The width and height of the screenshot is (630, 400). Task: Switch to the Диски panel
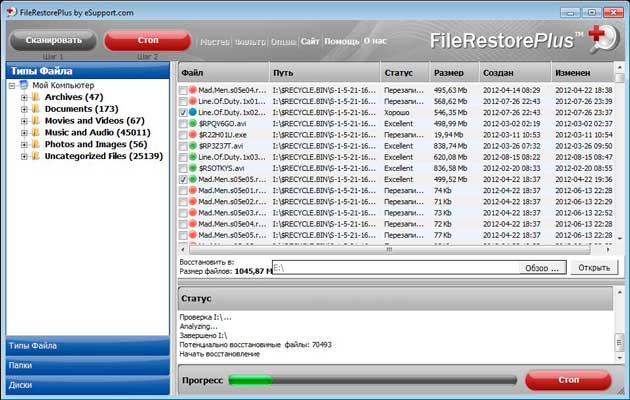(88, 385)
